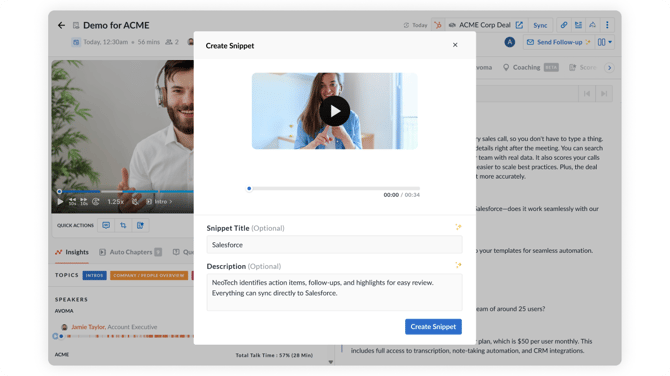Viewport: 670px width, 376px height.
Task: Switch to the Coaching tab
Action: [x=530, y=68]
